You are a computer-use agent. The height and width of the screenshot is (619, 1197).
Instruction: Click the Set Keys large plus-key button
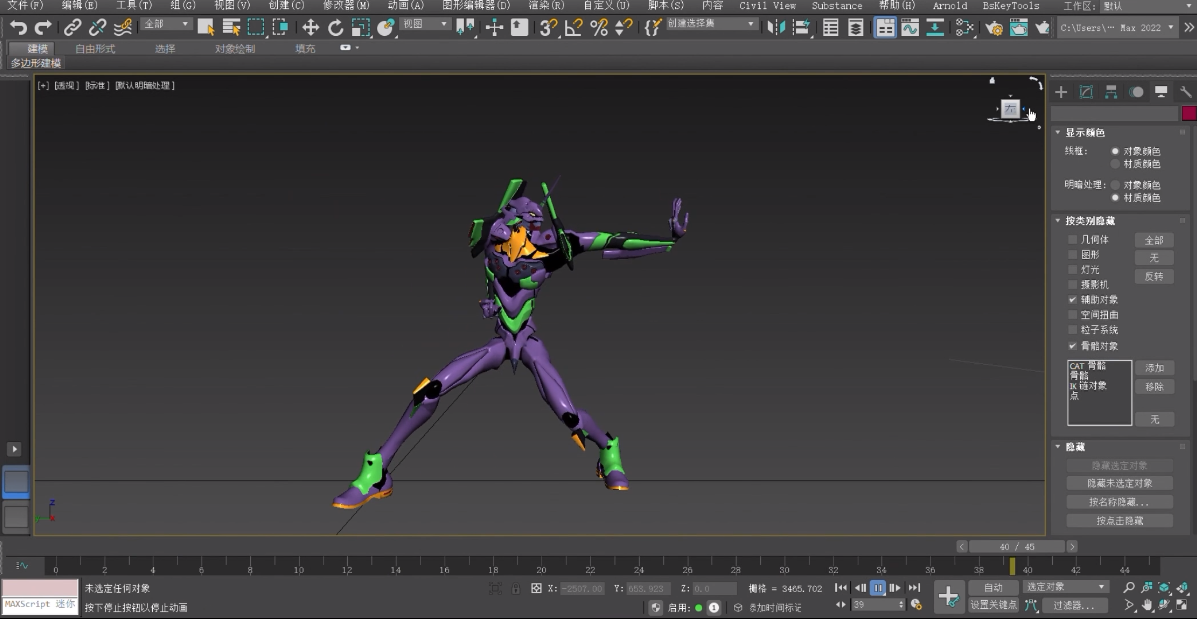coord(948,596)
